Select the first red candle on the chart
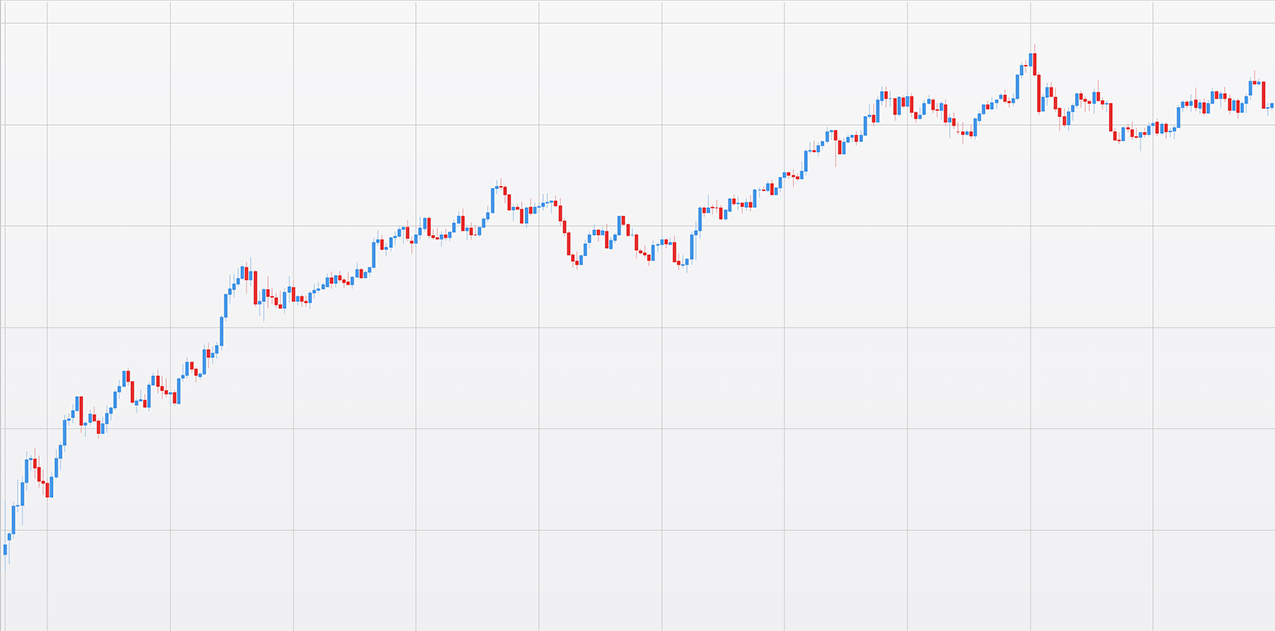This screenshot has width=1275, height=631. pyautogui.click(x=34, y=463)
